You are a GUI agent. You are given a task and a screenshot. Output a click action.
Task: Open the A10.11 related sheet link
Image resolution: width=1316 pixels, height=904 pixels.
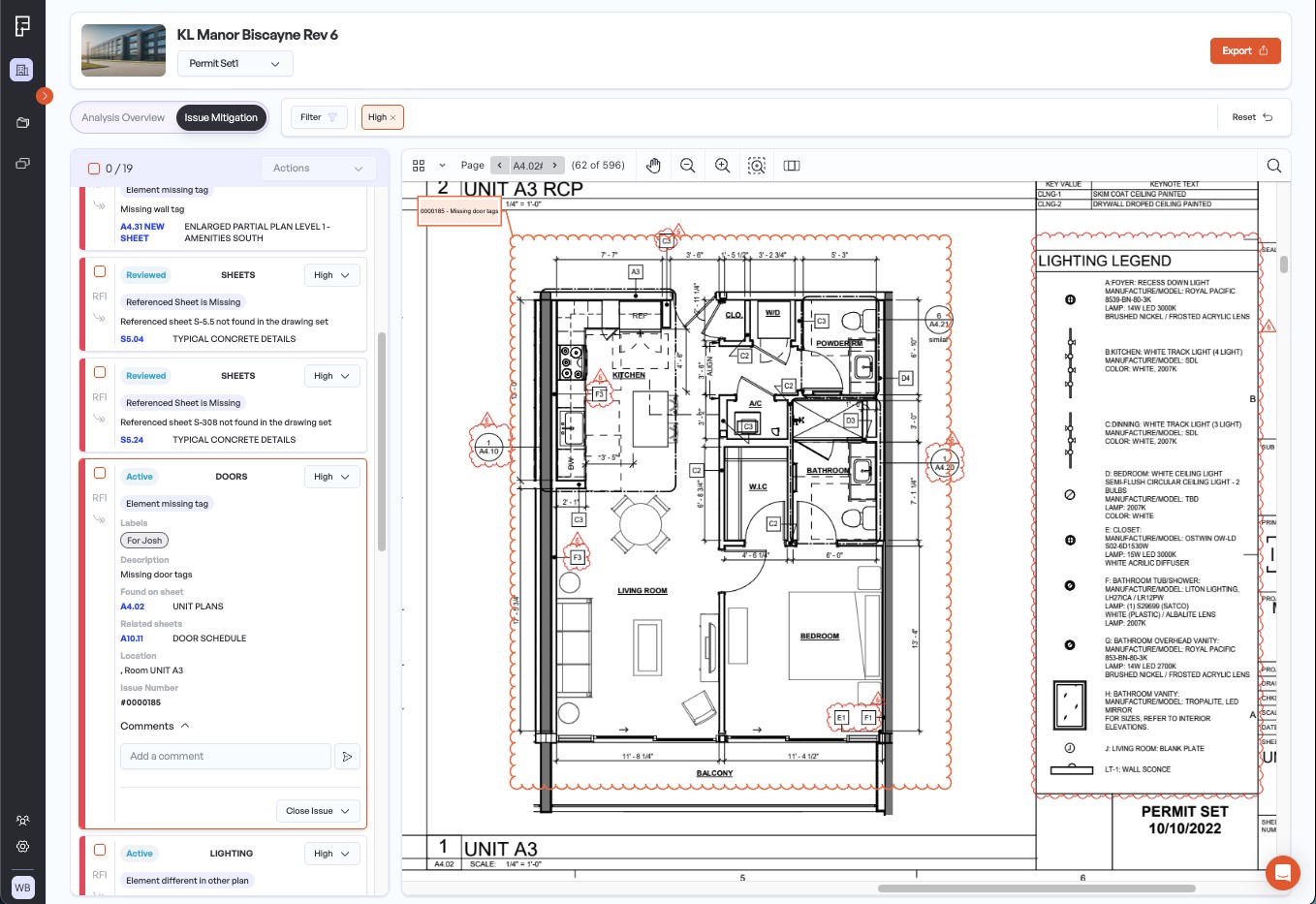[x=132, y=639]
